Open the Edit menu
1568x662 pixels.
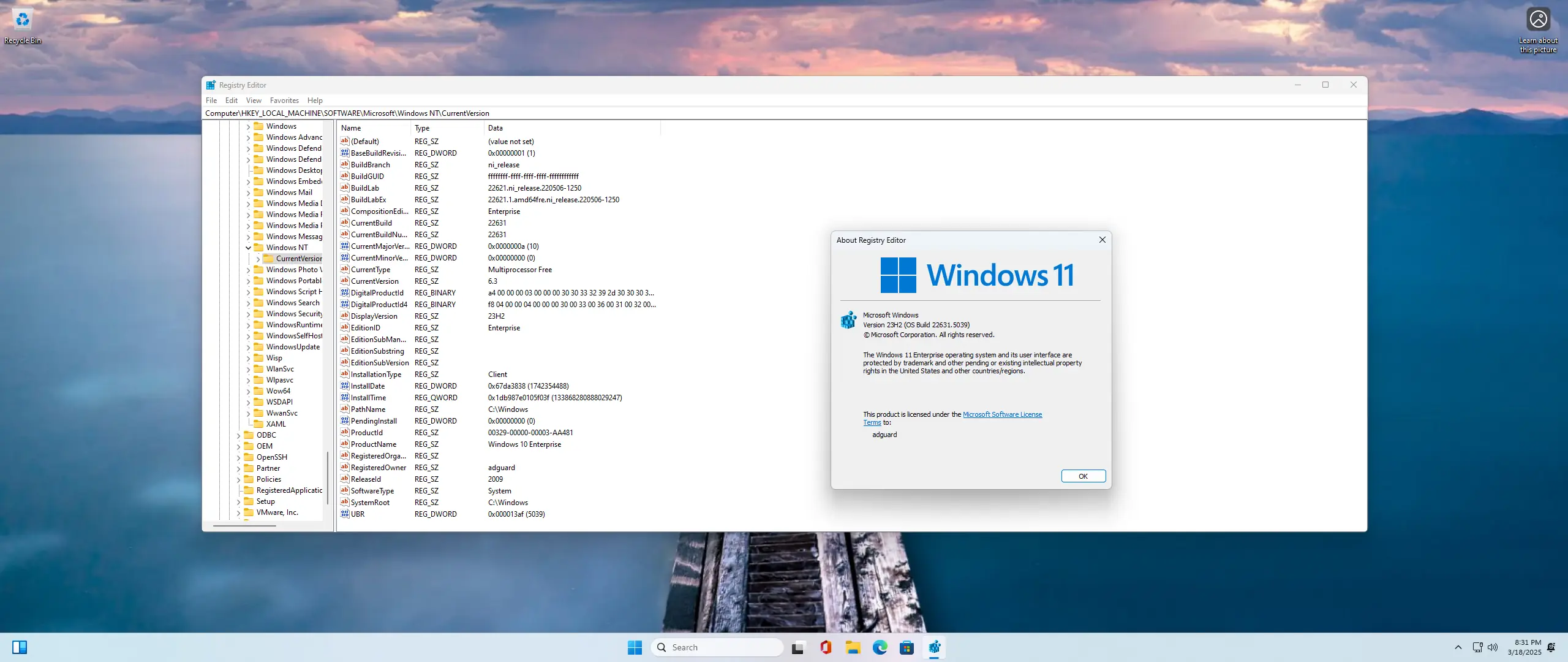click(231, 101)
